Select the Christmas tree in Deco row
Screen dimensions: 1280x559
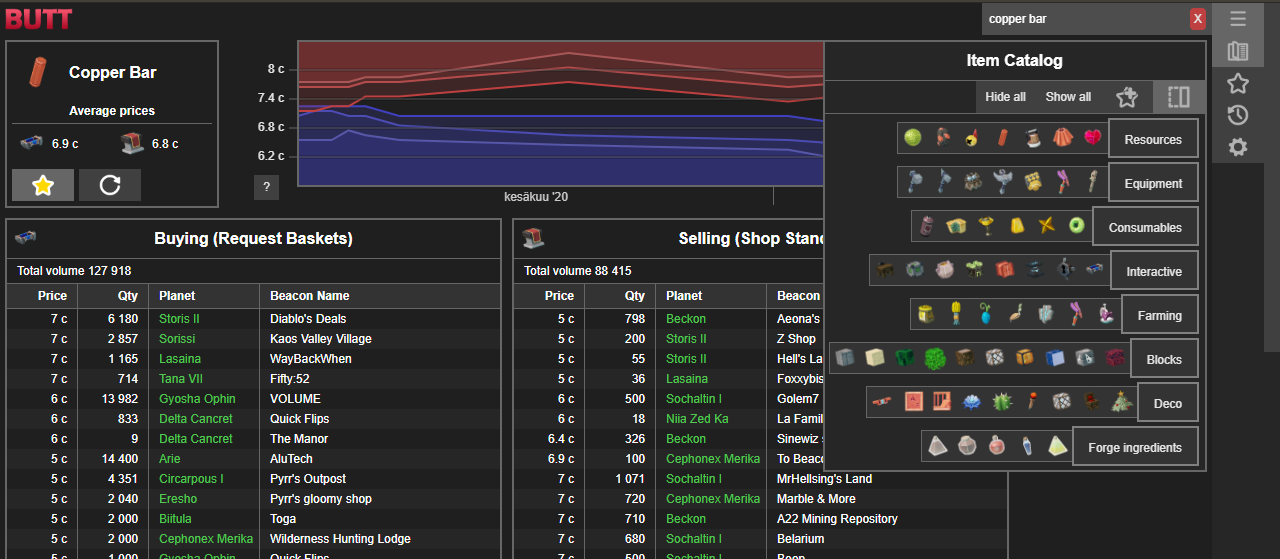point(1121,401)
